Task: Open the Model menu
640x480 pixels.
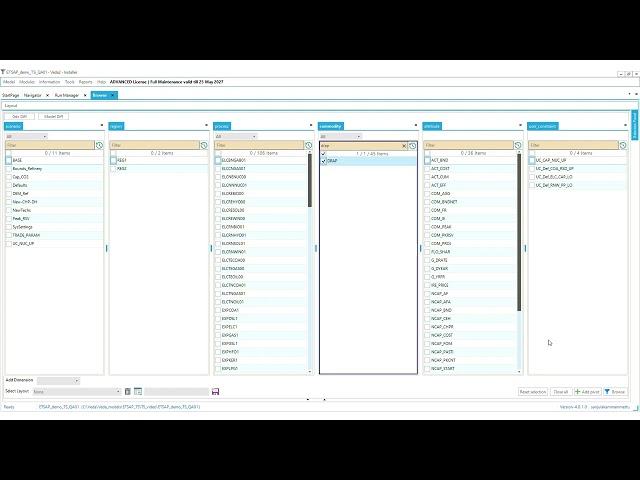Action: pyautogui.click(x=9, y=82)
